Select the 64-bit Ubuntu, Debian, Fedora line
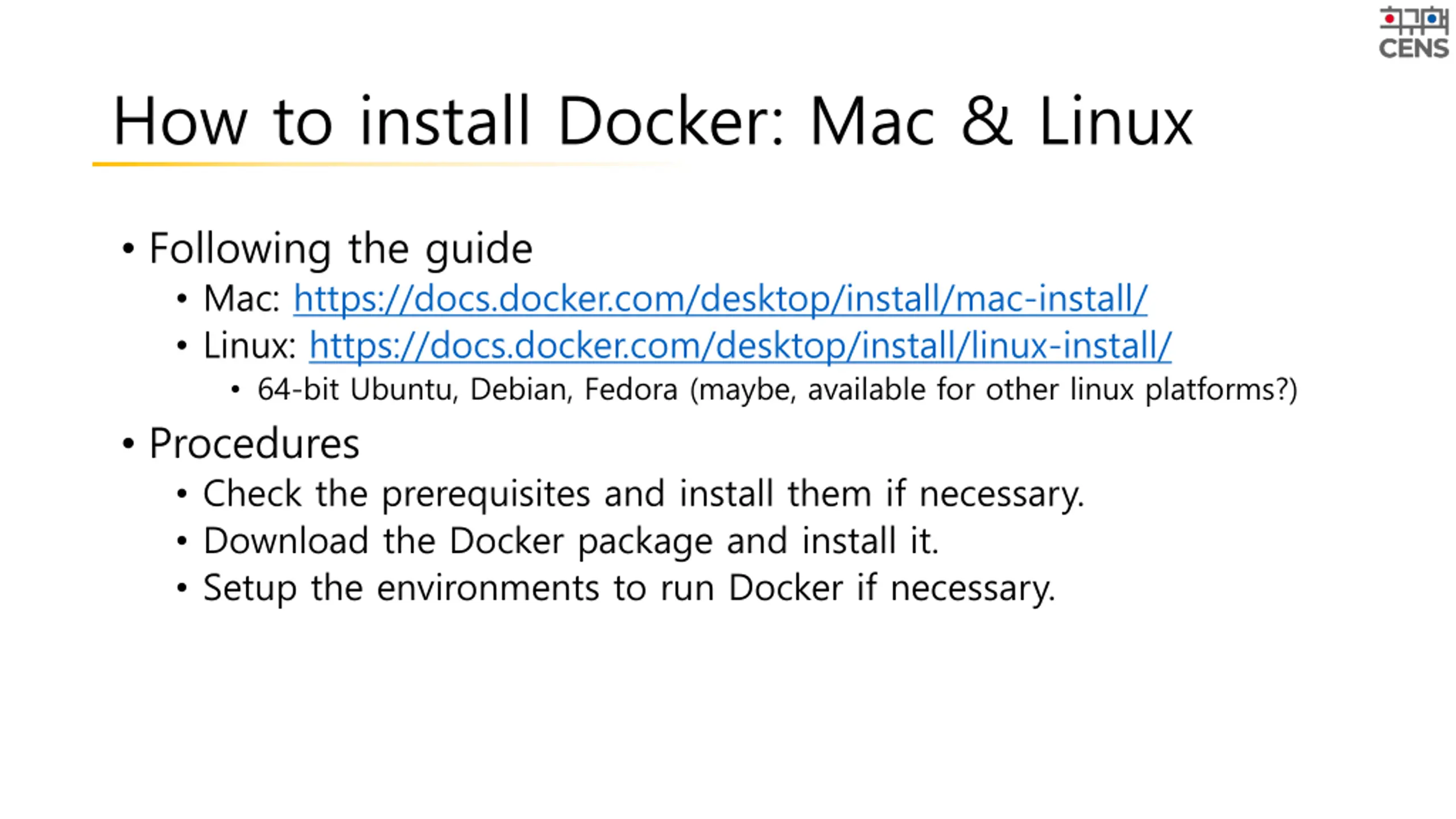Image resolution: width=1456 pixels, height=819 pixels. tap(777, 390)
